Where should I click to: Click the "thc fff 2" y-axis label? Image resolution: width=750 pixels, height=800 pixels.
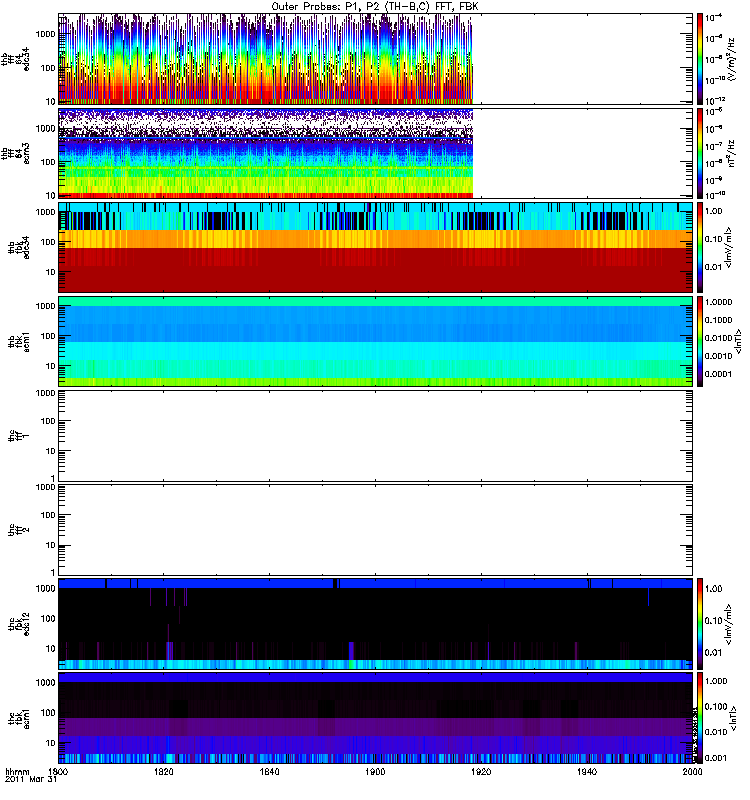tap(19, 530)
